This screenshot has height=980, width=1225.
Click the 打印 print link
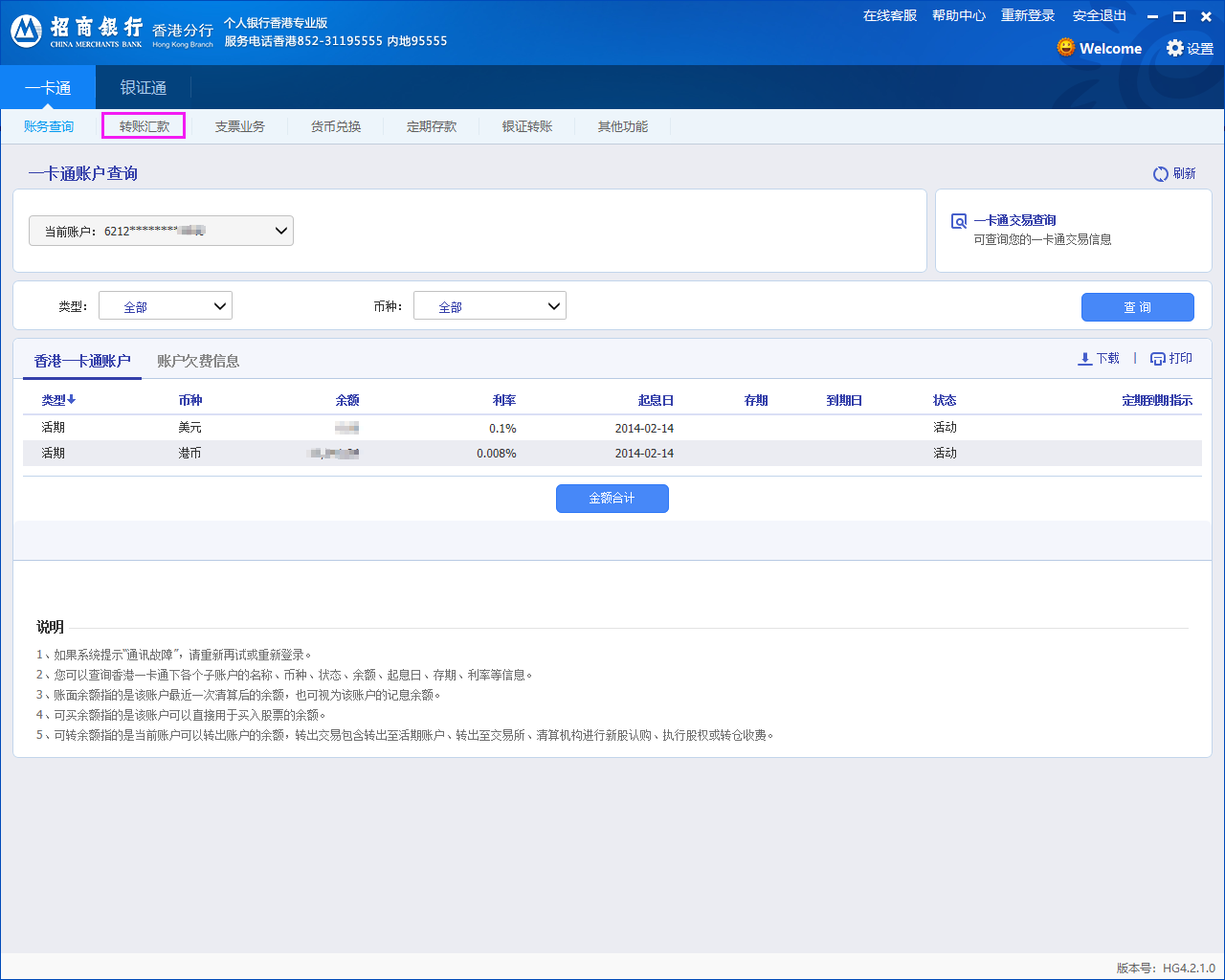click(x=1181, y=358)
